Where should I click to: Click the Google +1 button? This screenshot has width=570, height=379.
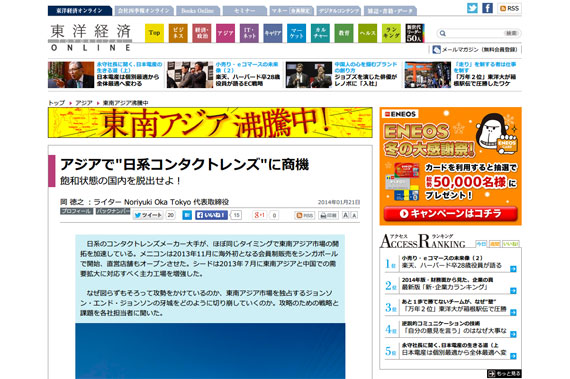click(260, 215)
